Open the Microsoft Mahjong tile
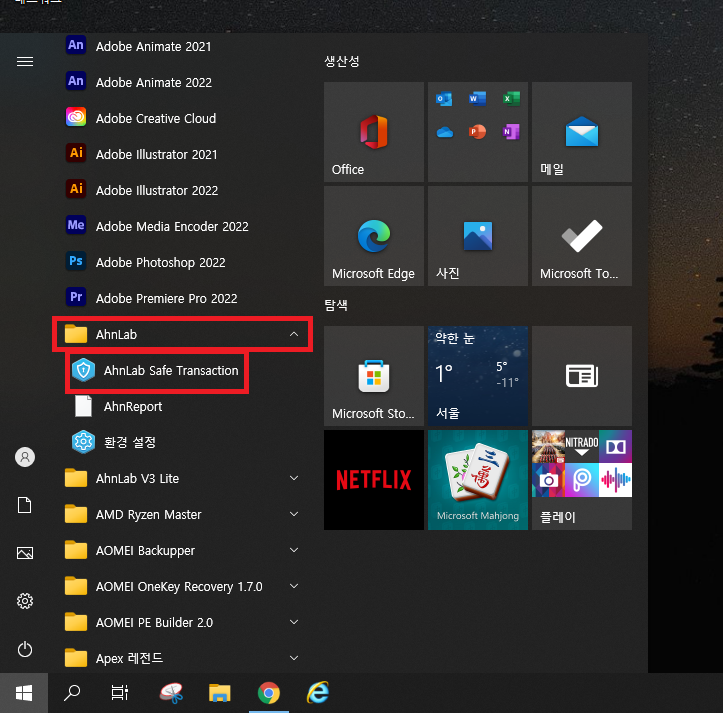The height and width of the screenshot is (713, 723). coord(478,480)
